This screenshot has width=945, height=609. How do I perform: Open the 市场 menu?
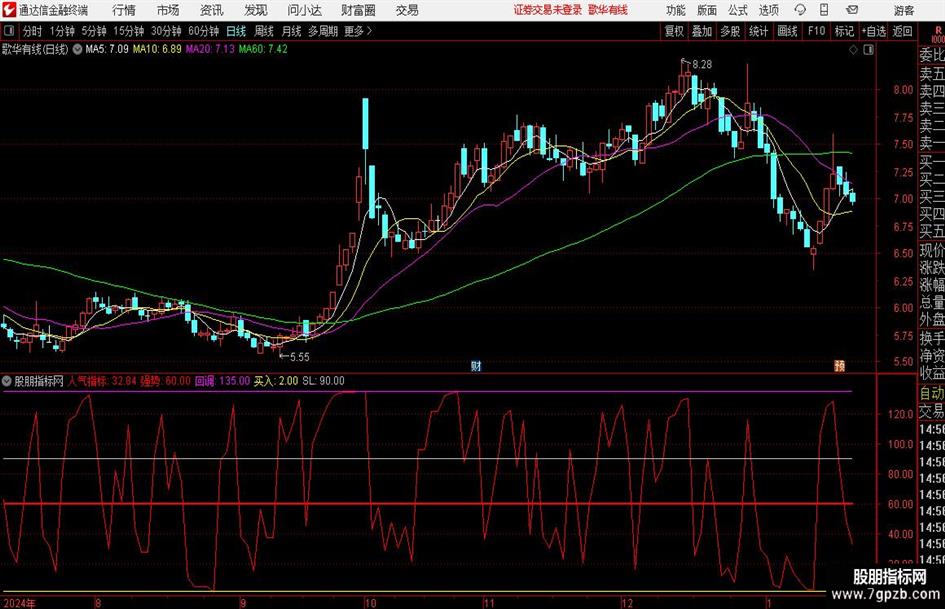click(x=168, y=10)
